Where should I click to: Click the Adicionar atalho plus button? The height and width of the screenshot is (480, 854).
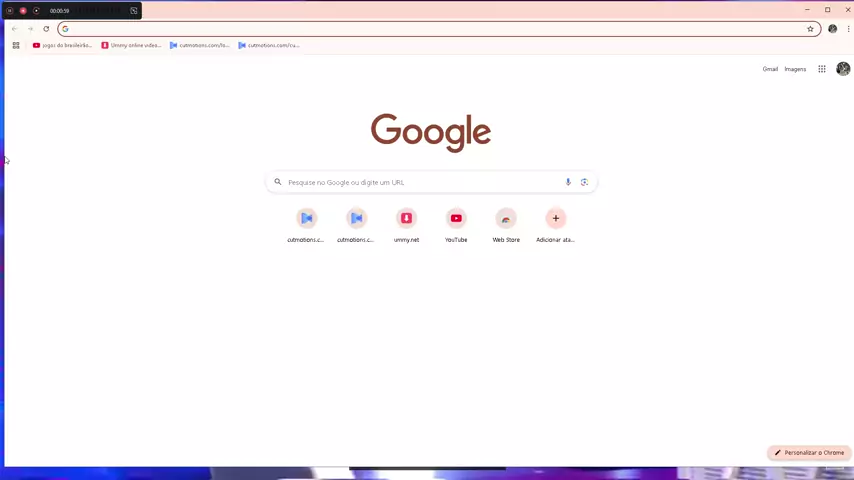pyautogui.click(x=556, y=218)
